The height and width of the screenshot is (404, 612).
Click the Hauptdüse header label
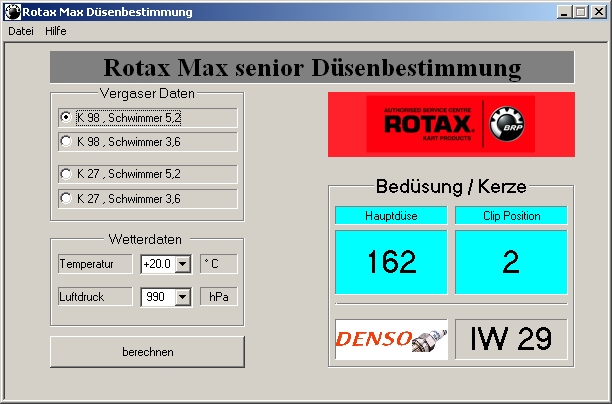point(391,215)
